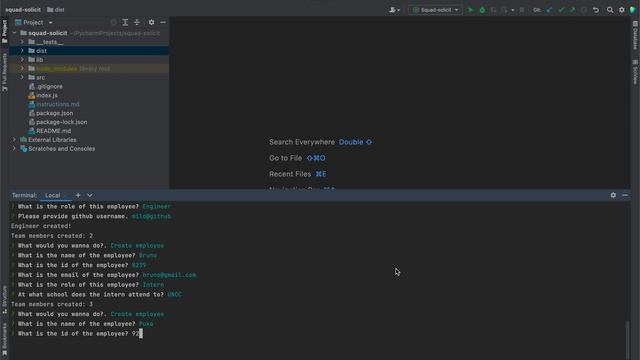Image resolution: width=640 pixels, height=360 pixels.
Task: Open Search Everywhere magnifier icon
Action: click(610, 10)
